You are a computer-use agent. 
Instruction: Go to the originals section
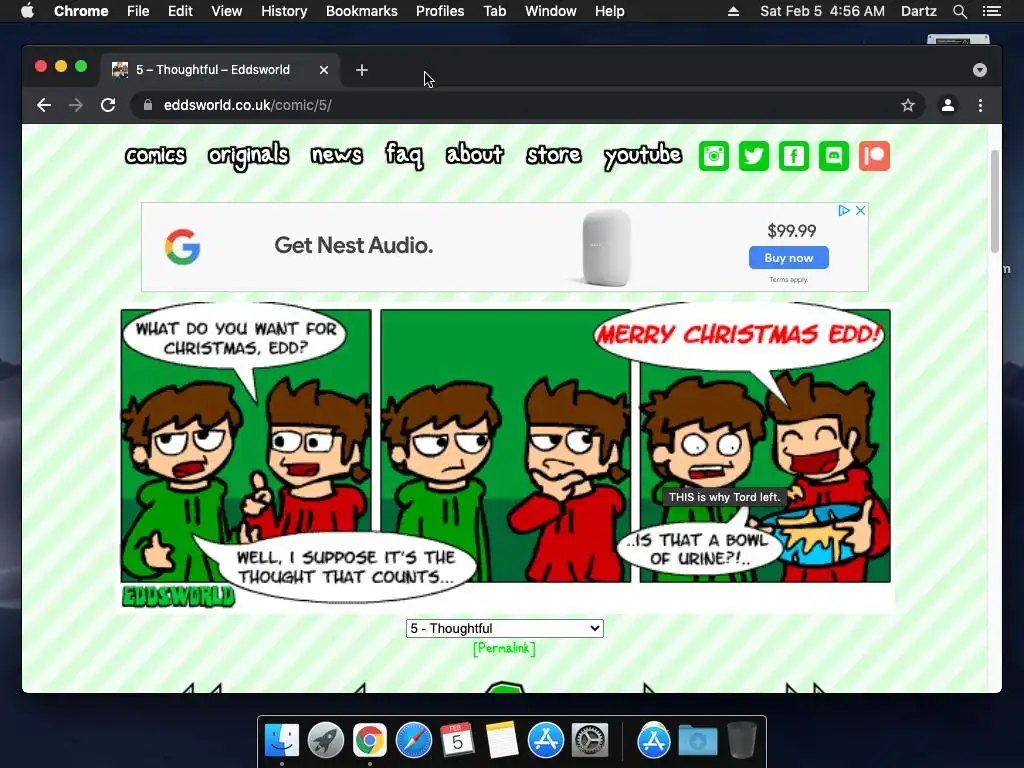248,155
